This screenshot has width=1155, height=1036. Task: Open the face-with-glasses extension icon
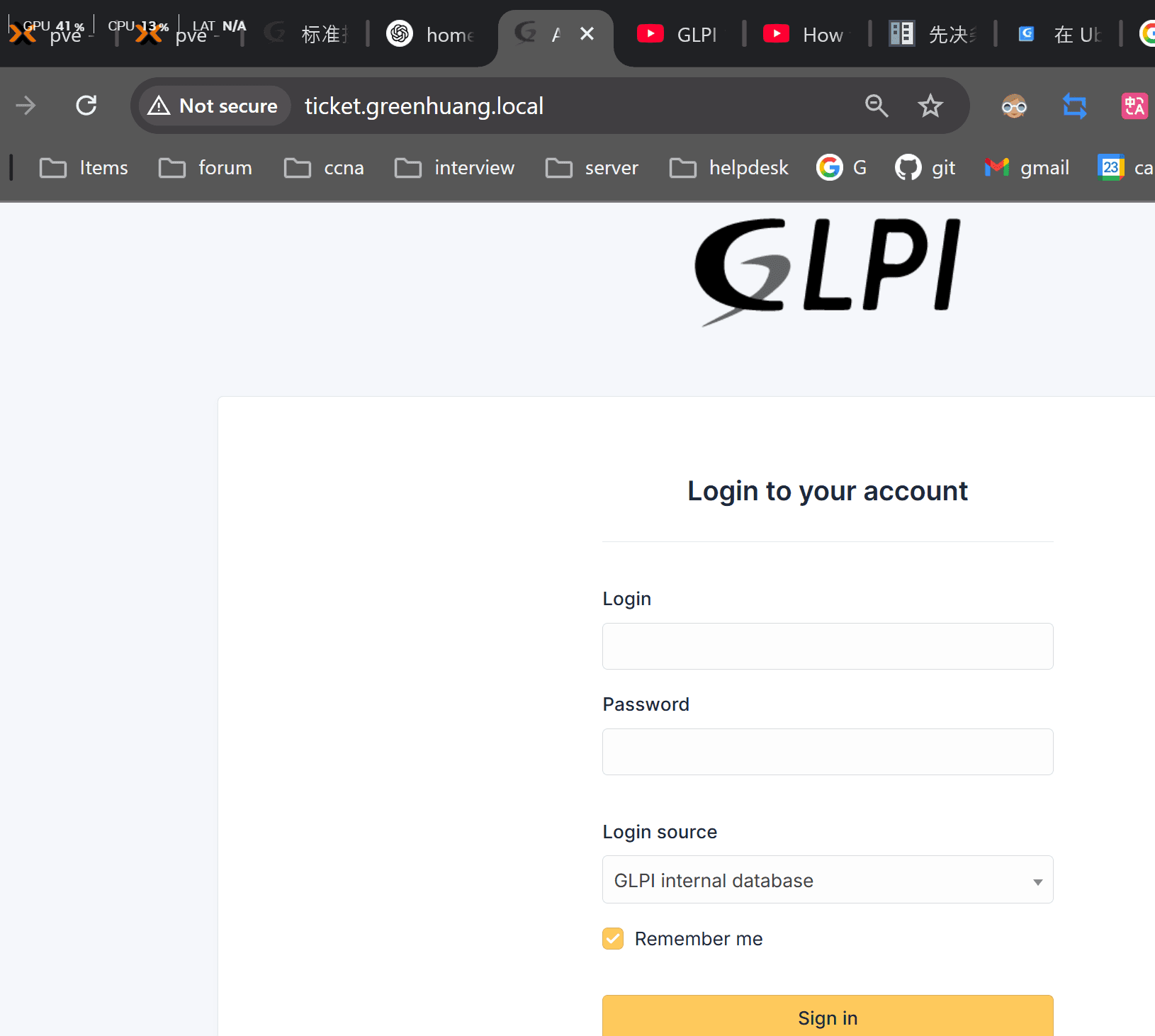[x=1014, y=106]
